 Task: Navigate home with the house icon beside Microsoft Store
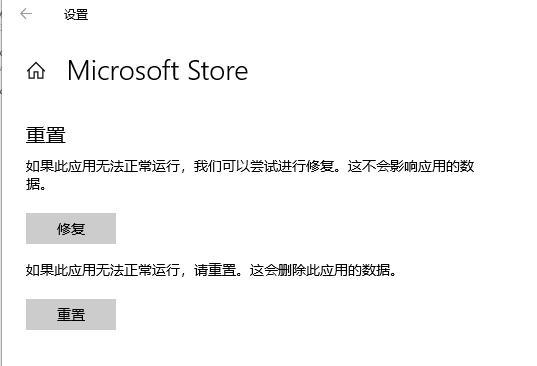tap(36, 71)
